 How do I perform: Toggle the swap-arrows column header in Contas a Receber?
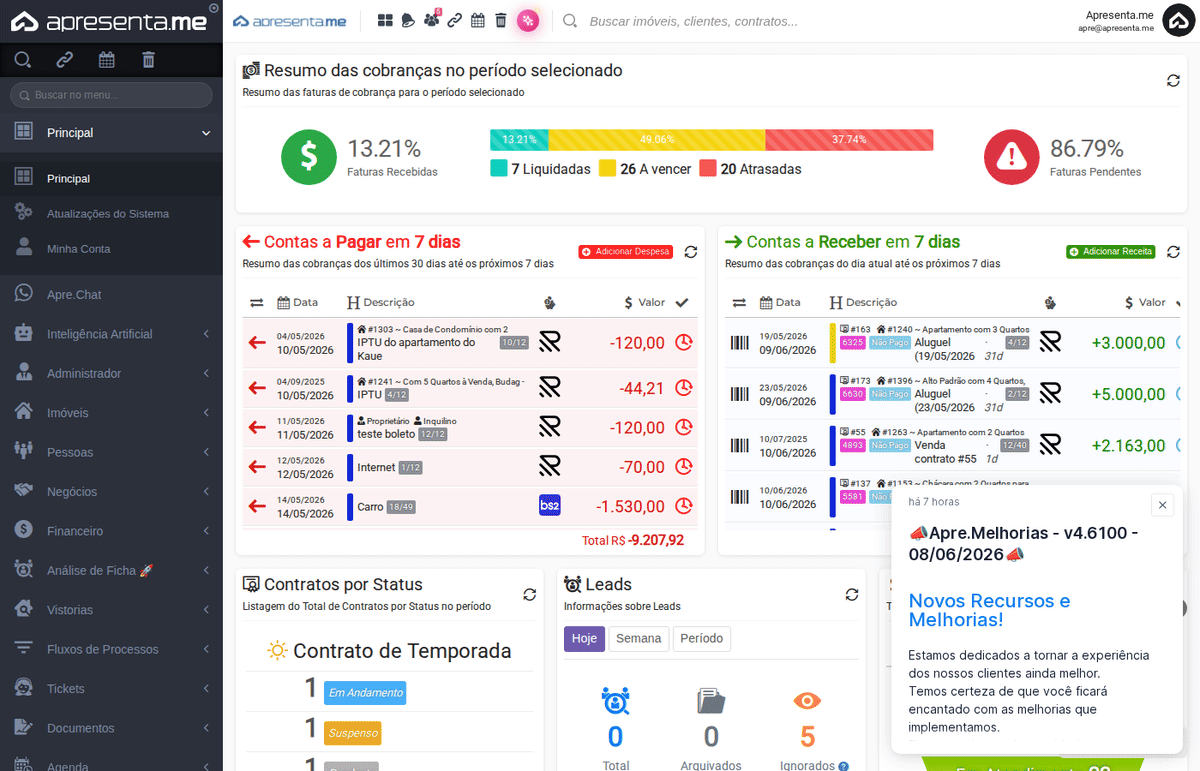(x=739, y=302)
